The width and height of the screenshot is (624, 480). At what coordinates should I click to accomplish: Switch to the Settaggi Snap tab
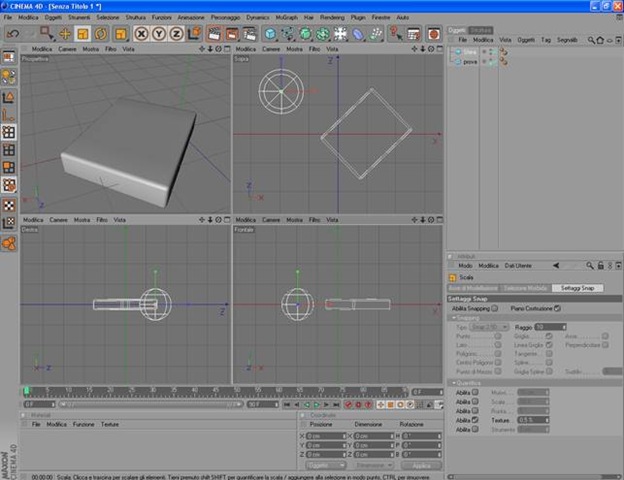click(577, 288)
